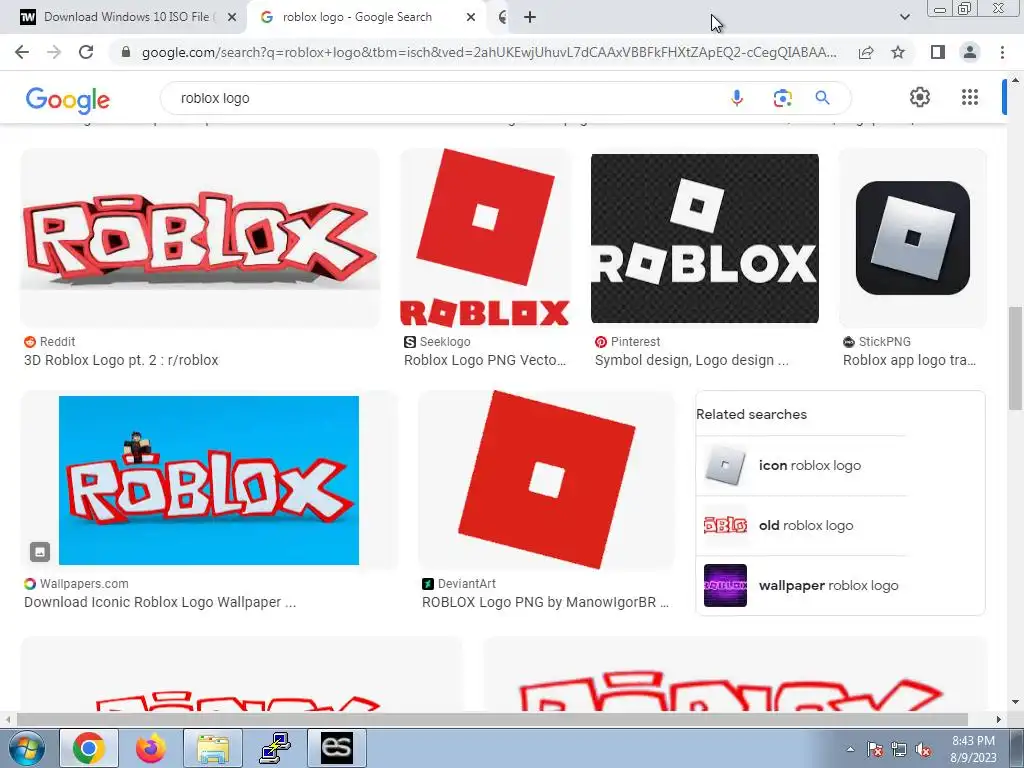This screenshot has width=1024, height=768.
Task: Click the Reddit source label
Action: pos(50,342)
